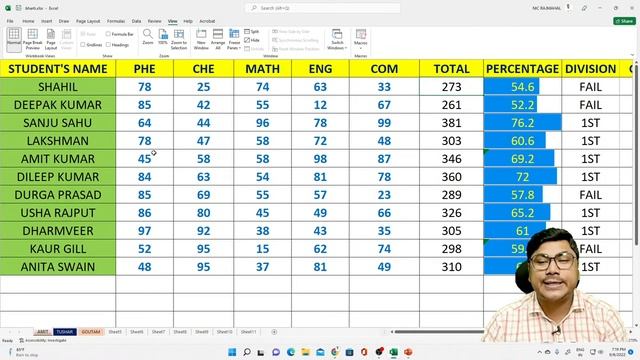
Task: Launch Microsoft Edge from the taskbar
Action: point(291,352)
